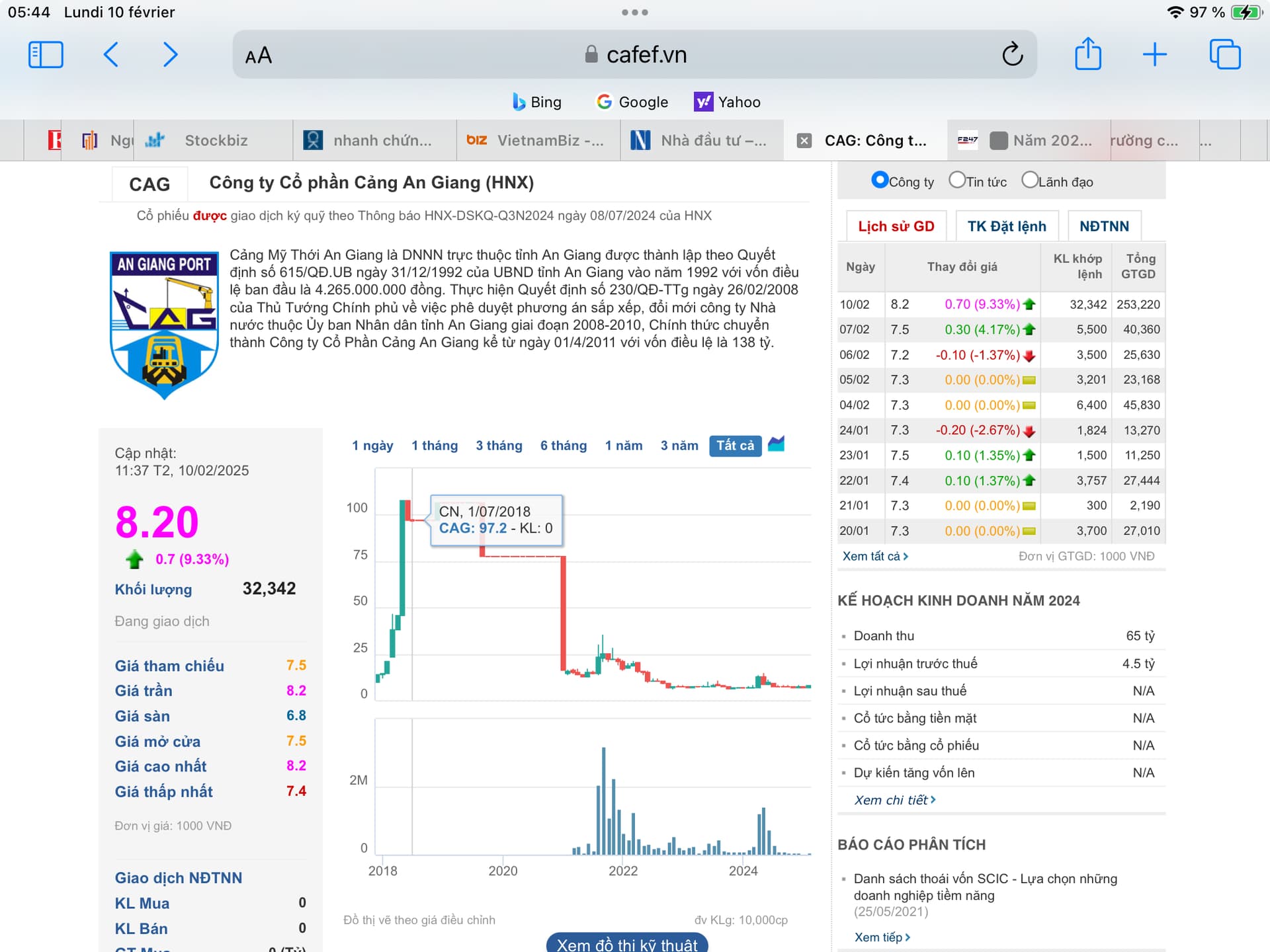Close the CAG tab
1270x952 pixels.
(804, 140)
